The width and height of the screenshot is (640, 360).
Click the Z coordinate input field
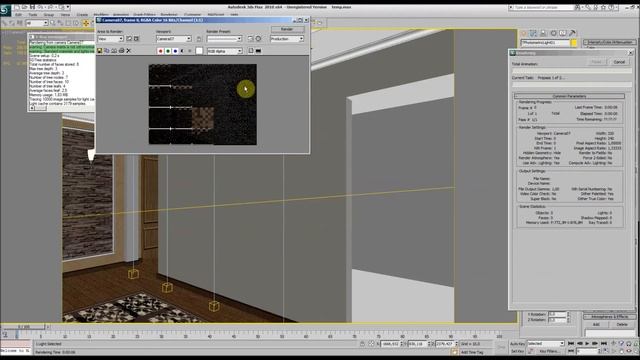tap(444, 344)
